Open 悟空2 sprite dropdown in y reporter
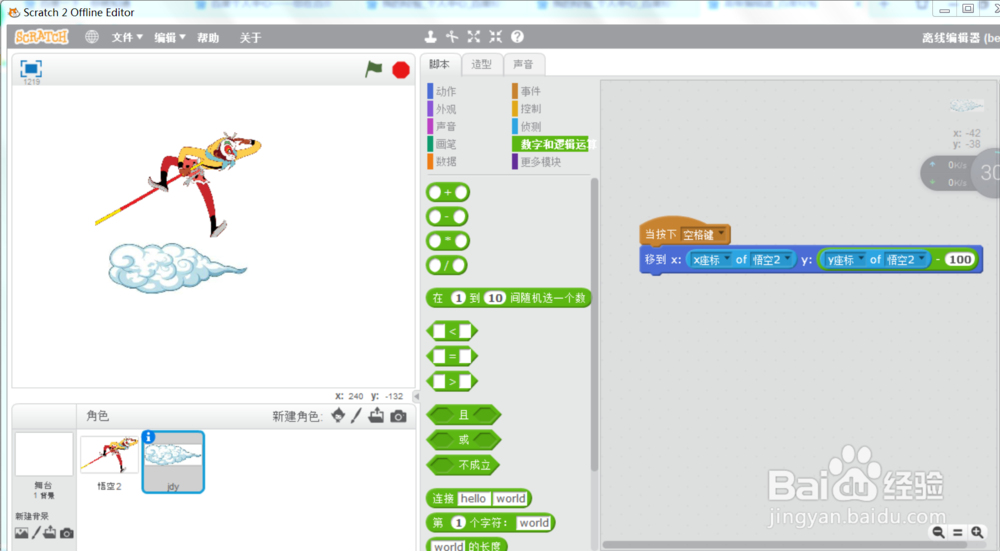The width and height of the screenshot is (1000, 551). tap(905, 260)
